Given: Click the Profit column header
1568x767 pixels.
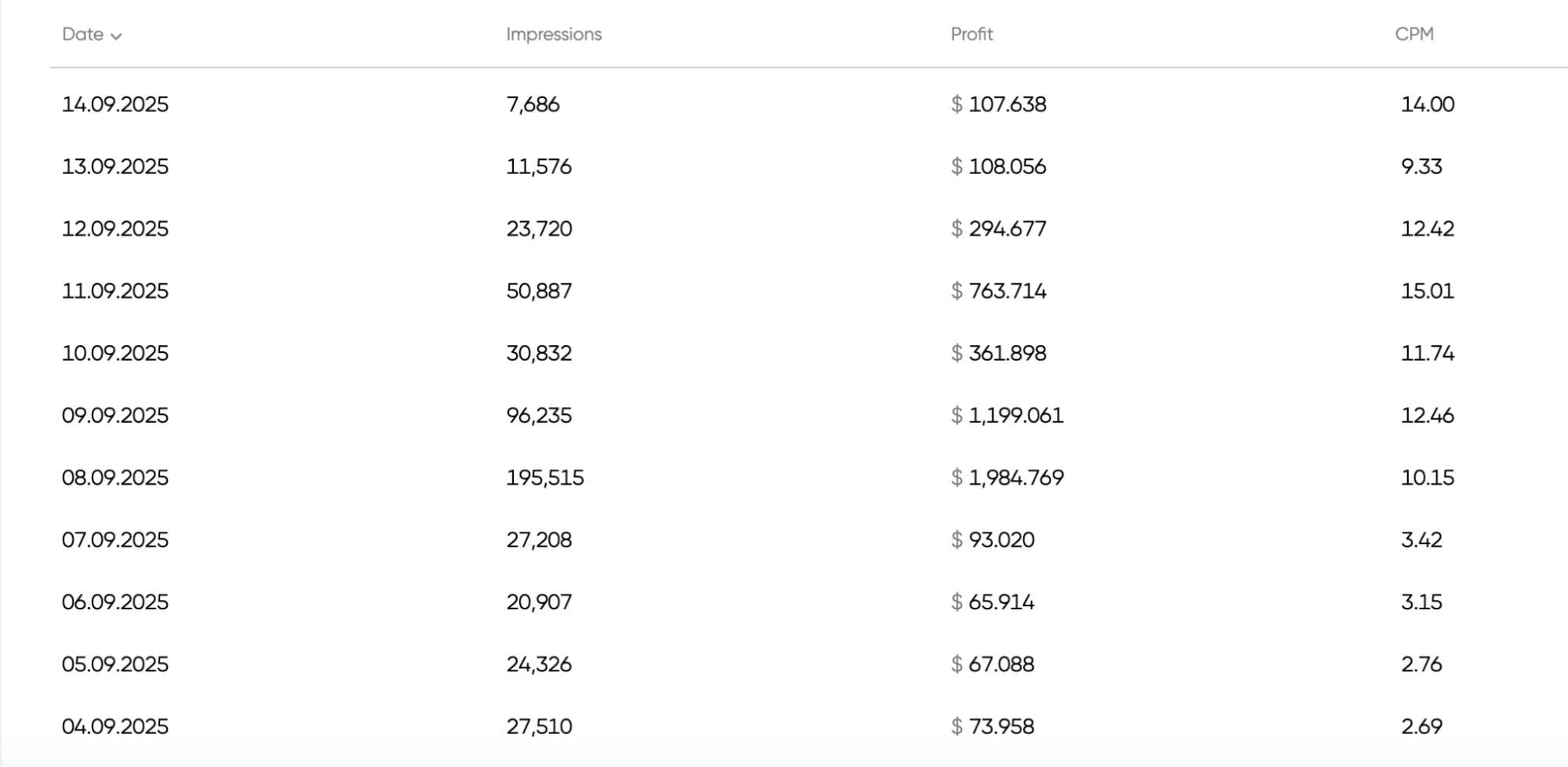Looking at the screenshot, I should [x=971, y=35].
